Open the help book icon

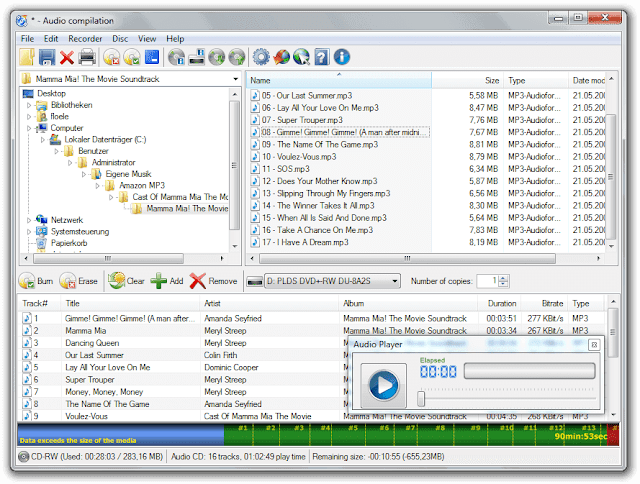pos(322,57)
